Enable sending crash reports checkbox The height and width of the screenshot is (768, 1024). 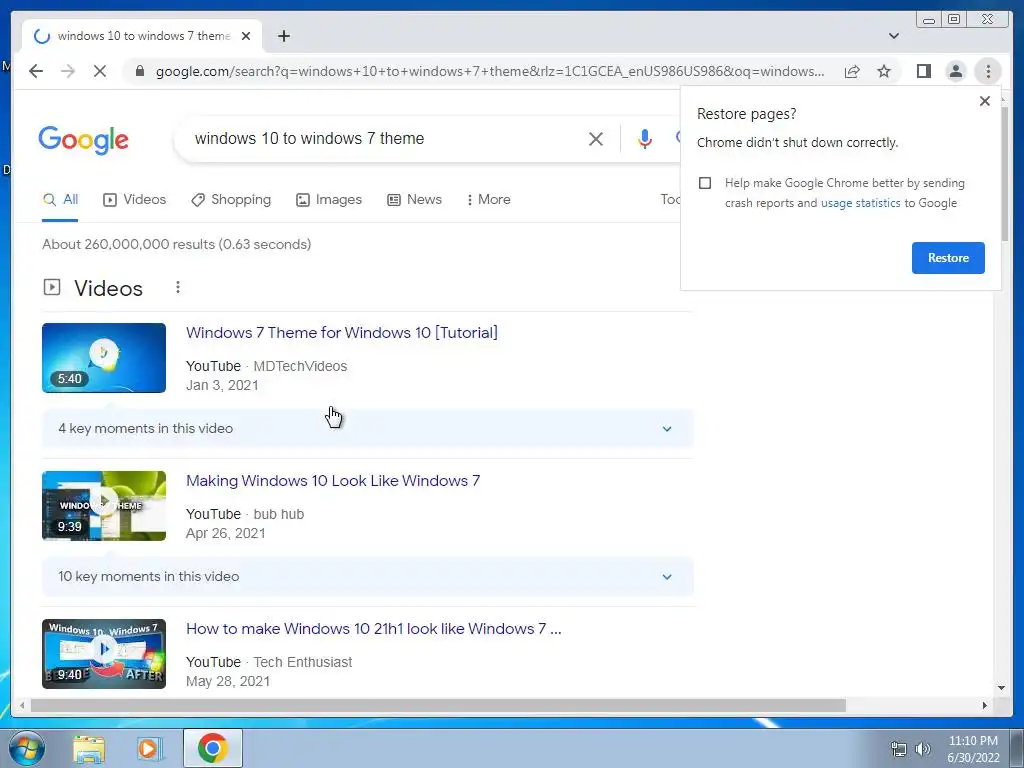click(705, 183)
